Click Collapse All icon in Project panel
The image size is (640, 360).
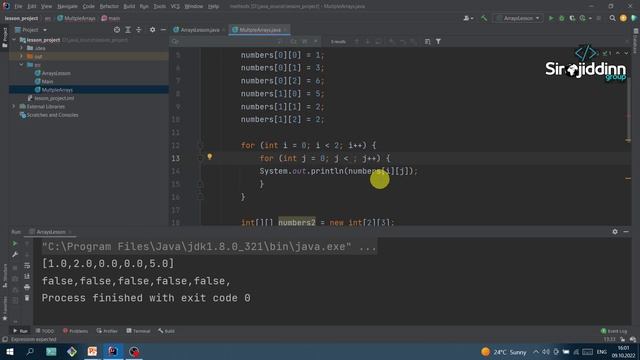(138, 30)
